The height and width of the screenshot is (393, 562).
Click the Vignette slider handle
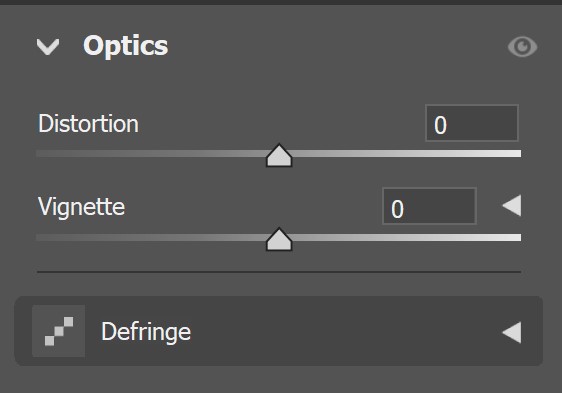point(279,240)
